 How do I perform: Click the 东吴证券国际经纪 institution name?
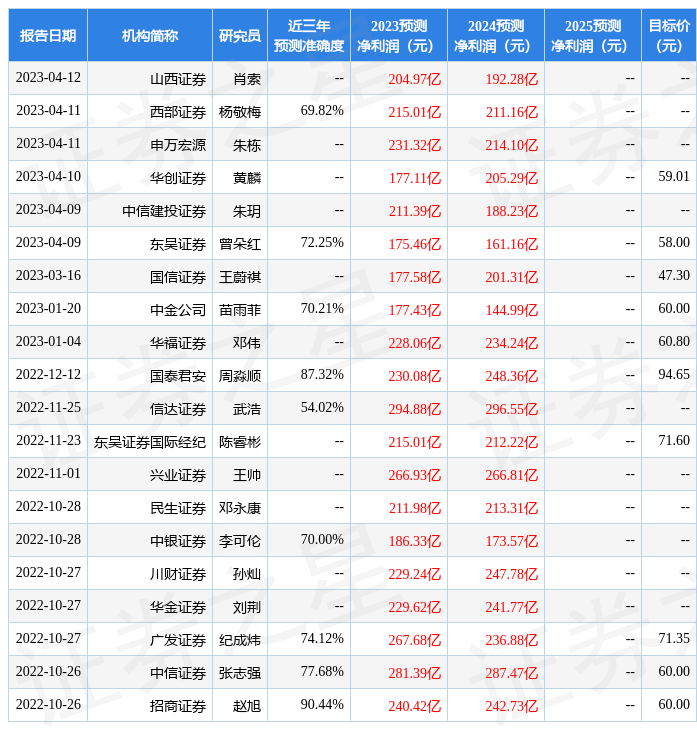pos(150,442)
